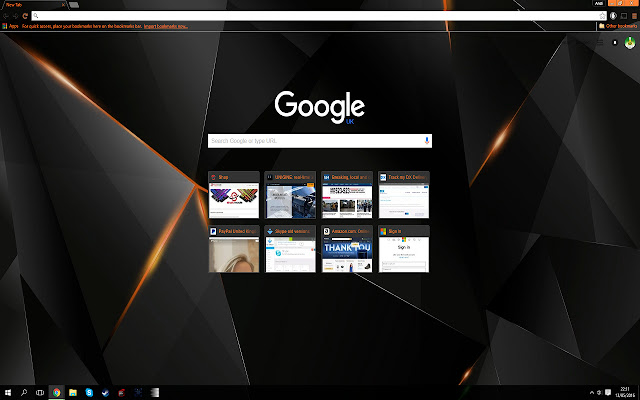The width and height of the screenshot is (640, 400).
Task: Click the volume speaker icon in the tray
Action: pos(599,393)
